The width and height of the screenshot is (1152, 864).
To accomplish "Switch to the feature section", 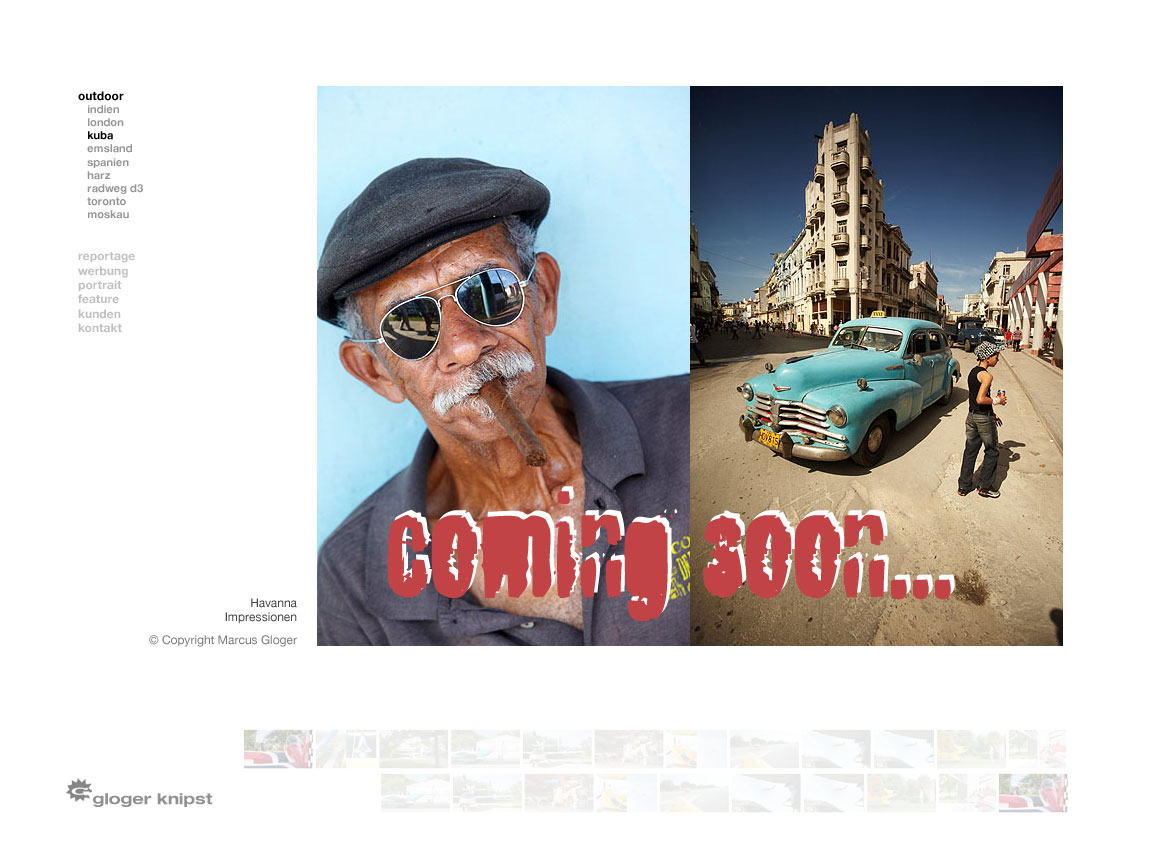I will 98,299.
